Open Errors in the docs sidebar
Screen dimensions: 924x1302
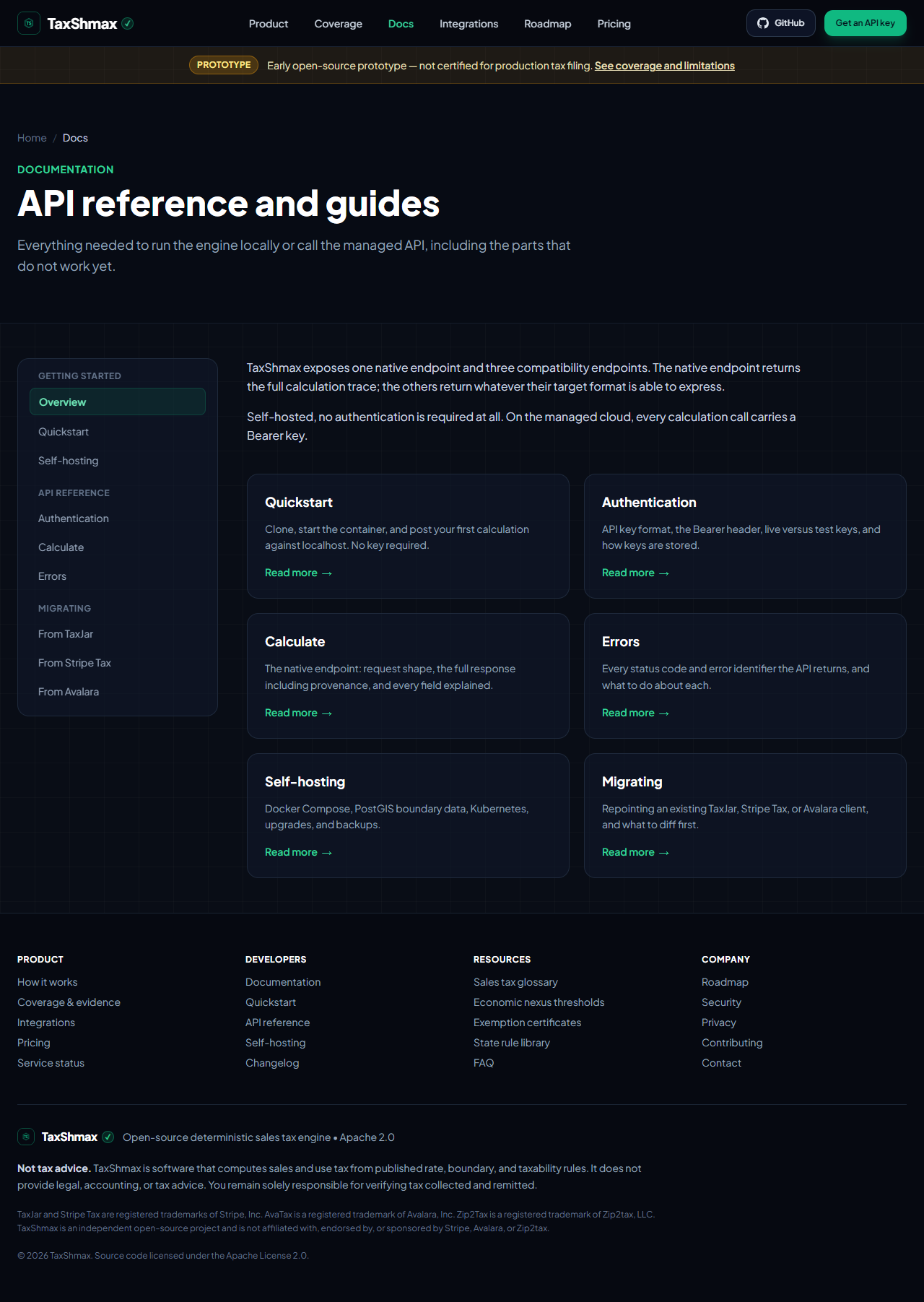[118, 576]
